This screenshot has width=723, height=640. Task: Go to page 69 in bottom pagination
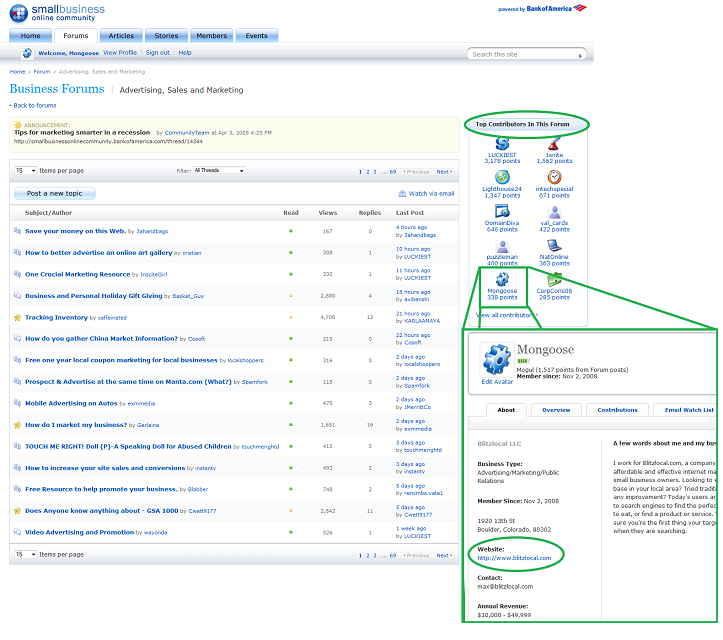(x=393, y=556)
